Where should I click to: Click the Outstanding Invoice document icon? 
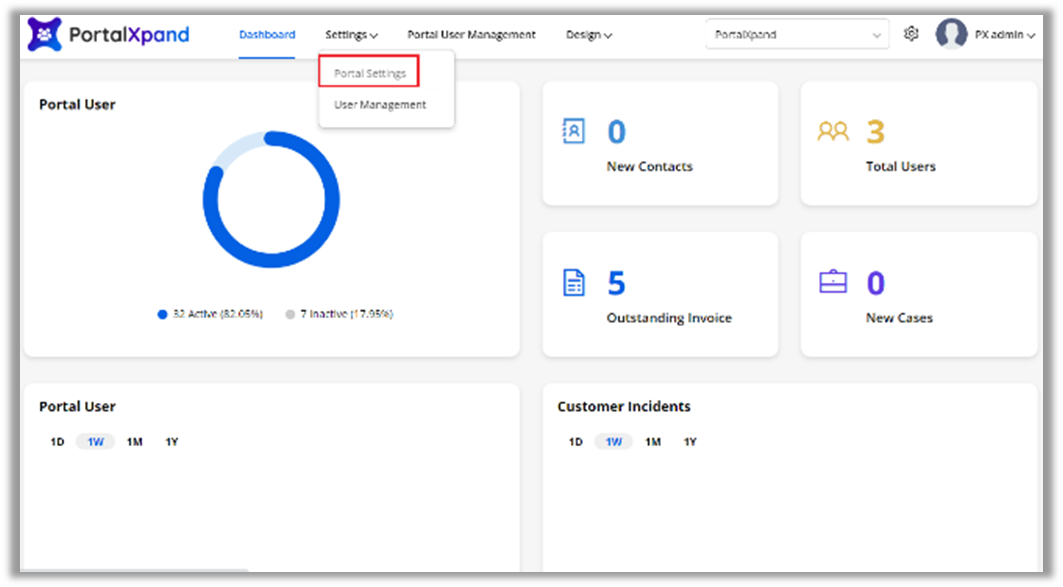coord(574,283)
